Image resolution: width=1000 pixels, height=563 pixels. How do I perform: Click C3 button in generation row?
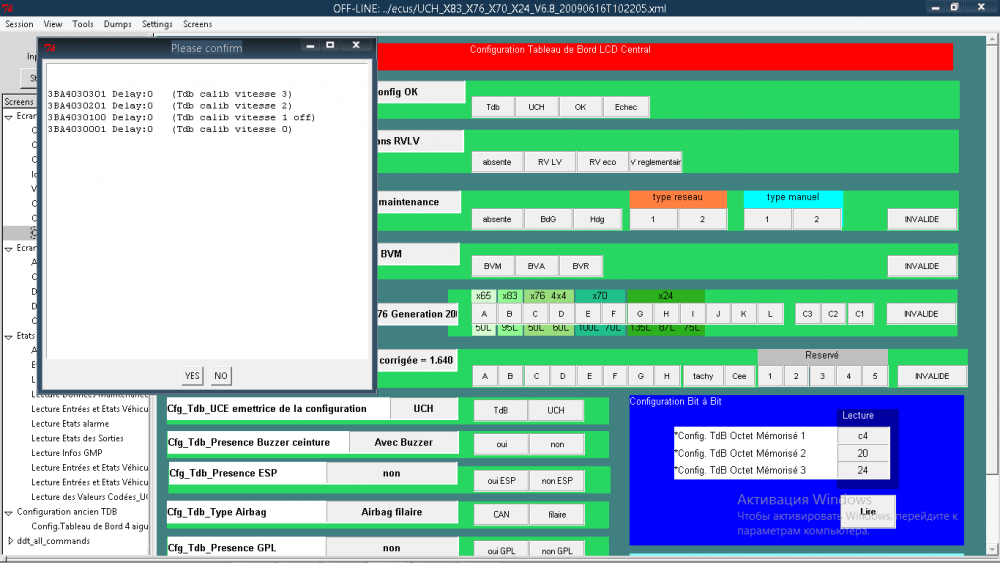(x=807, y=314)
